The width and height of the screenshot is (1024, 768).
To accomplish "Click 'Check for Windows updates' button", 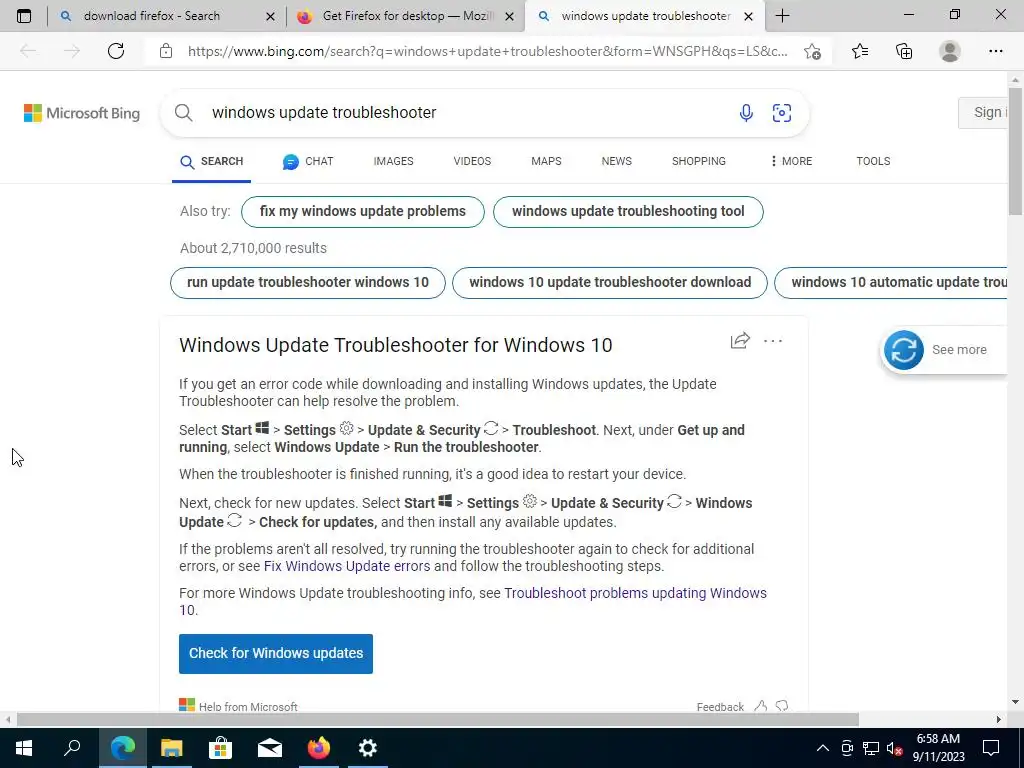I will pyautogui.click(x=276, y=653).
